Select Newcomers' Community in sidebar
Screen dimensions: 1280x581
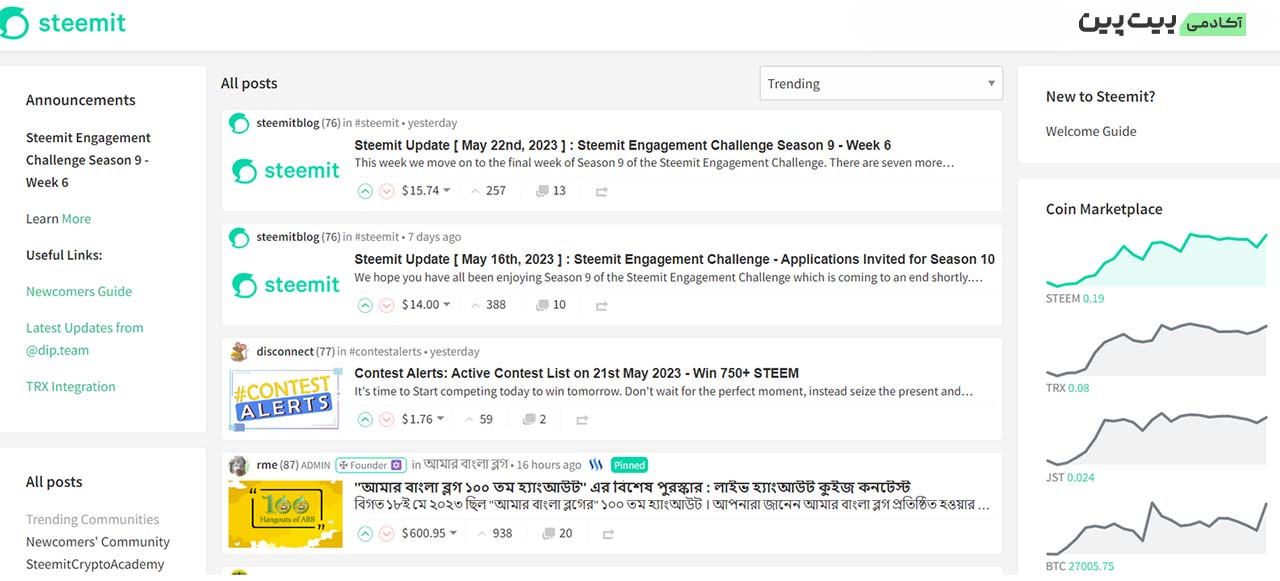point(98,542)
